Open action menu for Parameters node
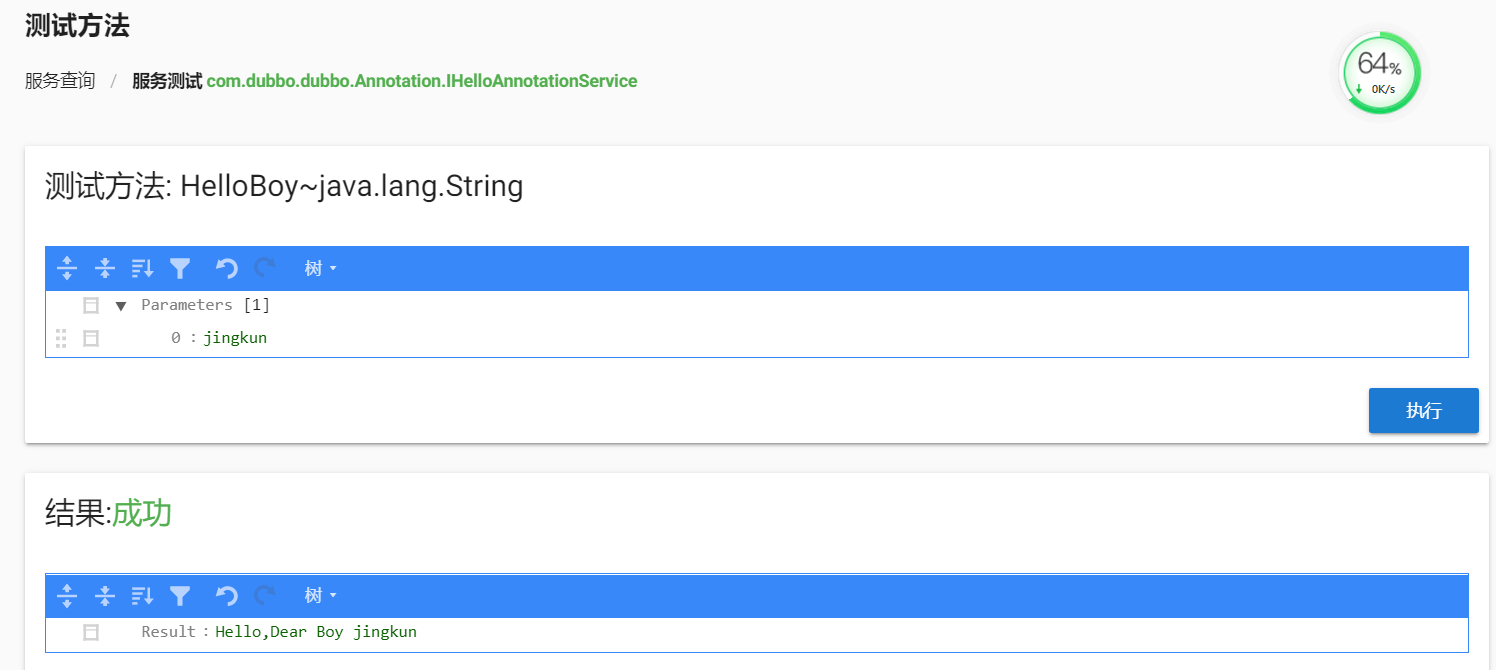The height and width of the screenshot is (670, 1496). 91,306
